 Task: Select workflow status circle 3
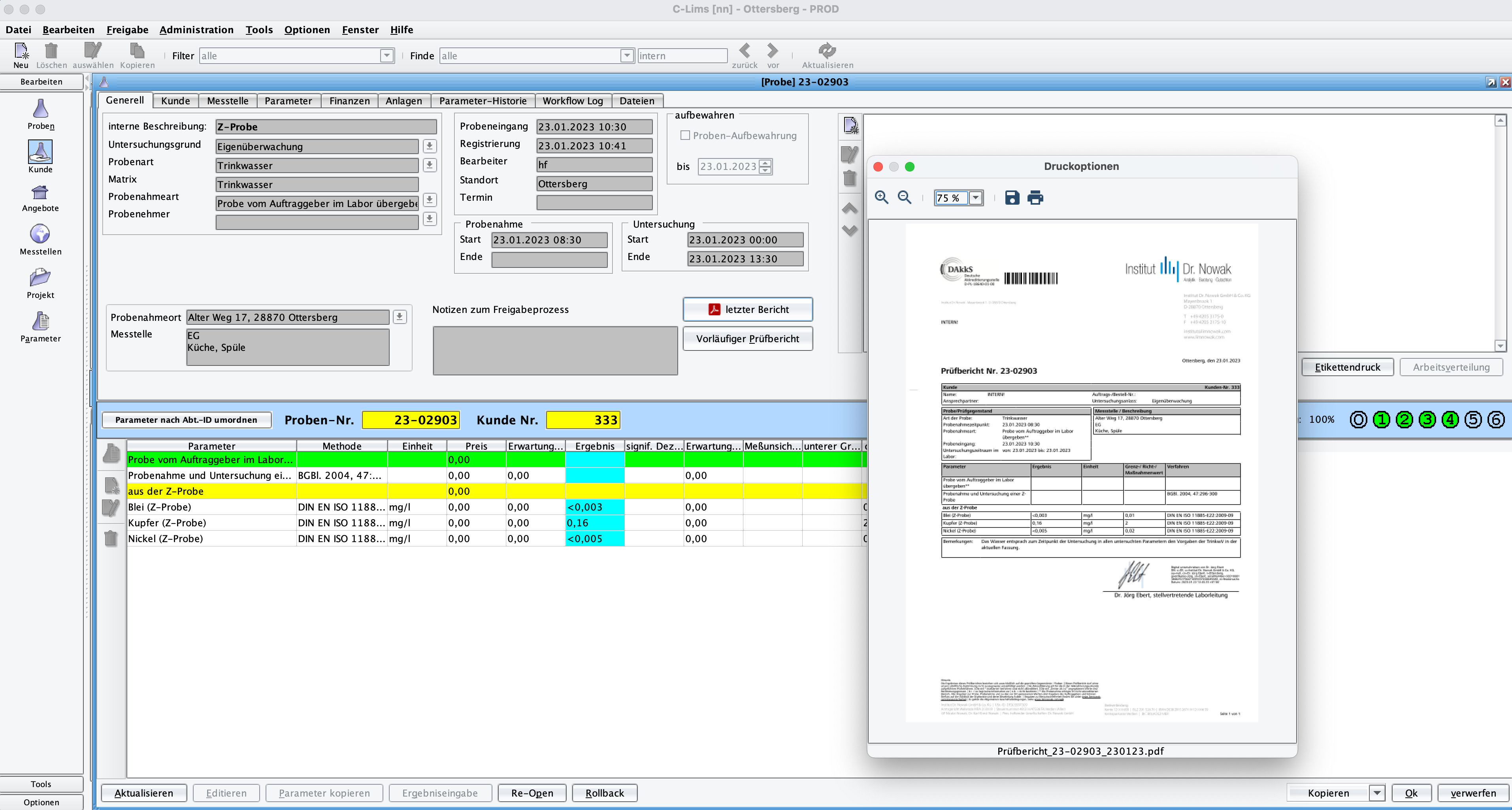[1427, 420]
